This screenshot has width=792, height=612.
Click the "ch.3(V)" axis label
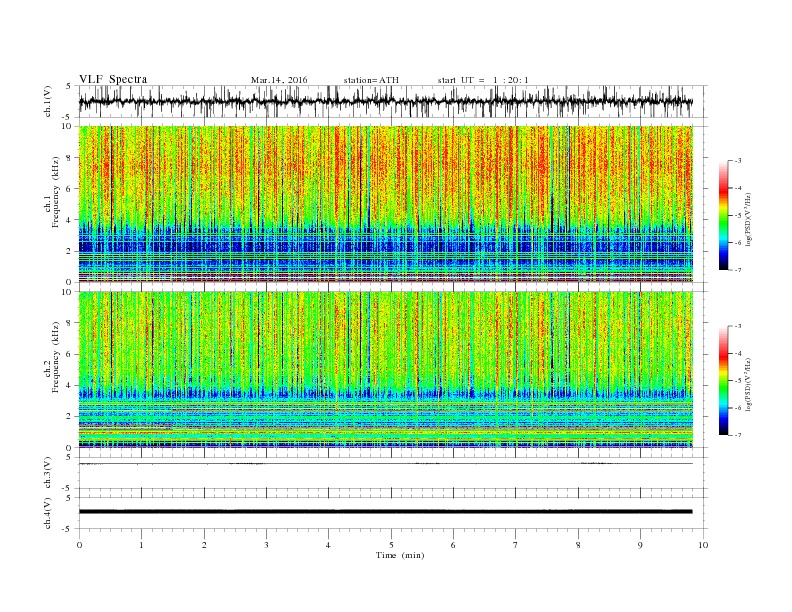[x=48, y=473]
